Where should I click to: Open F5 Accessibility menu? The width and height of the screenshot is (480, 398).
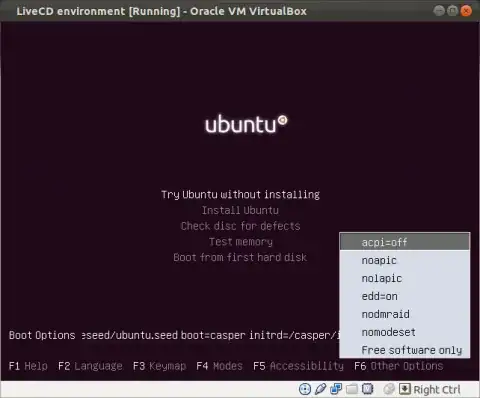[x=298, y=366]
